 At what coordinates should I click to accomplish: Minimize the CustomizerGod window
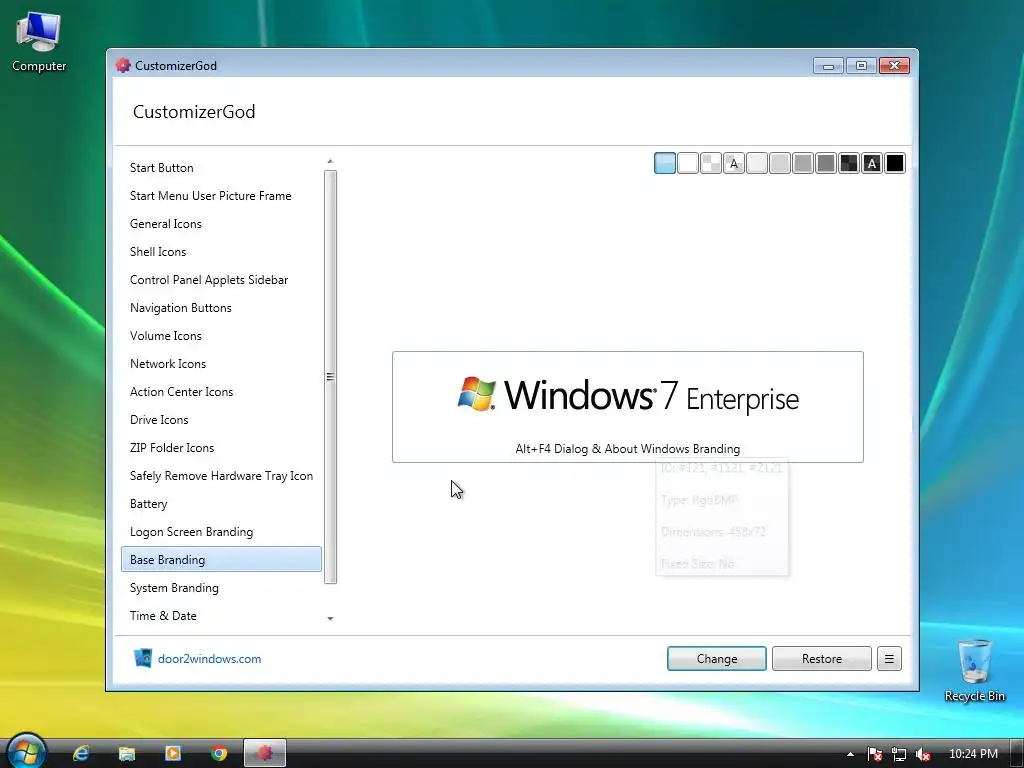828,65
